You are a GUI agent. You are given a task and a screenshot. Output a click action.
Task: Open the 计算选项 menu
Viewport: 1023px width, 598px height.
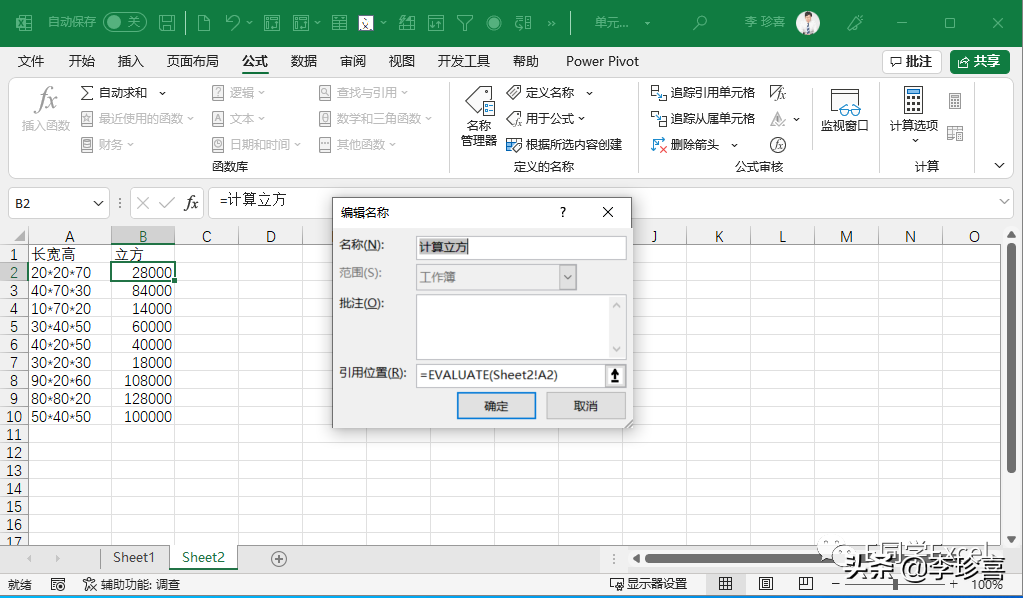click(x=913, y=116)
